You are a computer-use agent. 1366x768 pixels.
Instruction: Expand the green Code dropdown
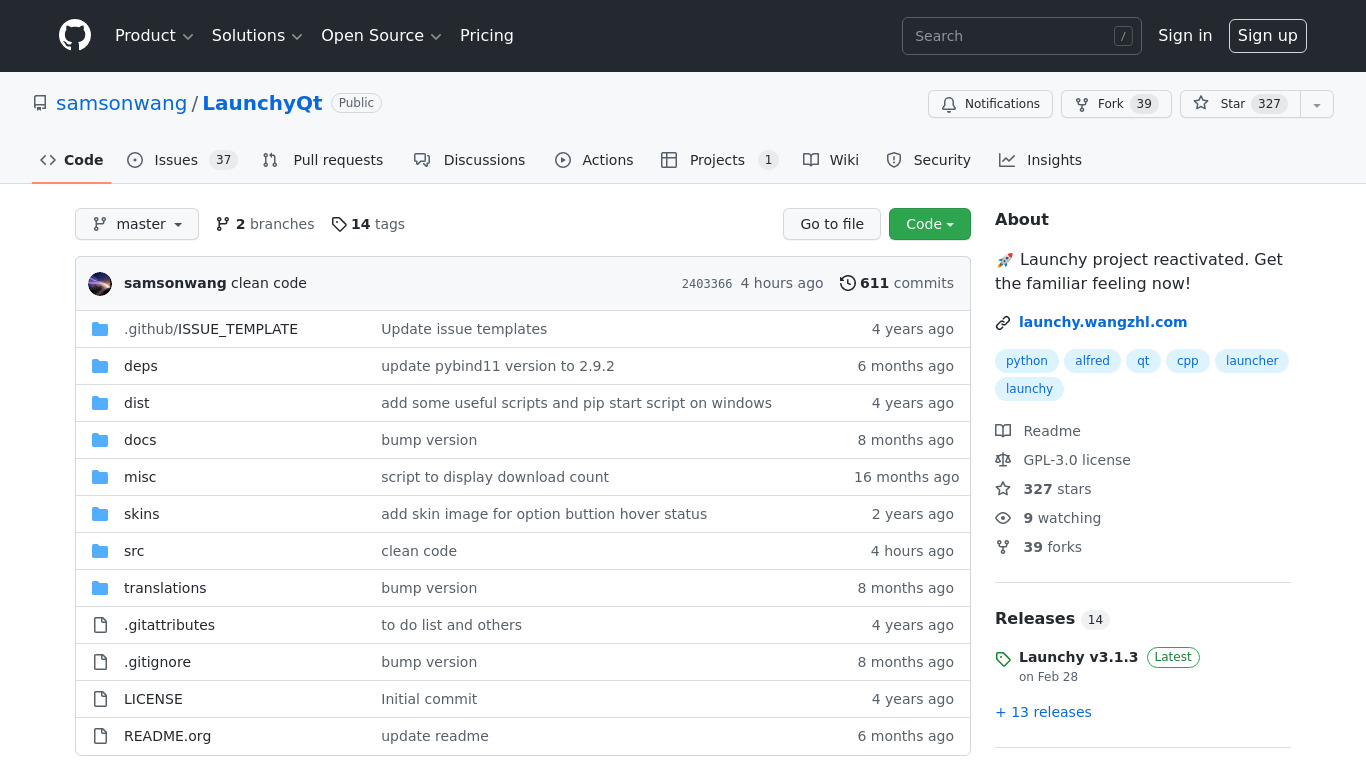coord(929,224)
